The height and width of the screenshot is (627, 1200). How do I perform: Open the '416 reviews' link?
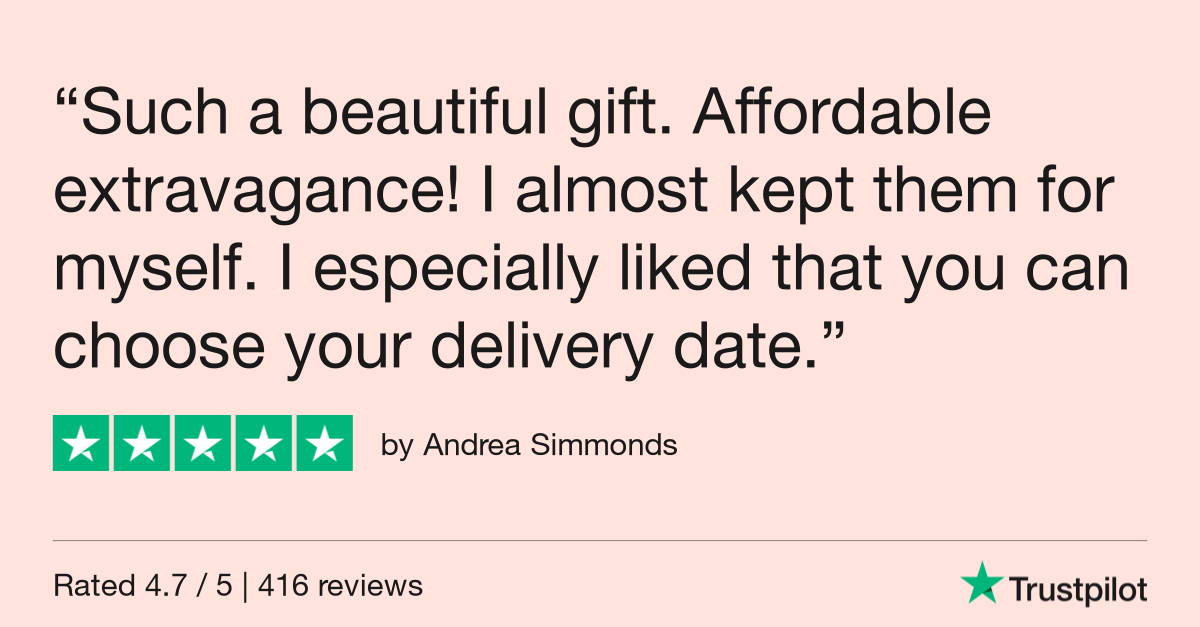point(340,586)
